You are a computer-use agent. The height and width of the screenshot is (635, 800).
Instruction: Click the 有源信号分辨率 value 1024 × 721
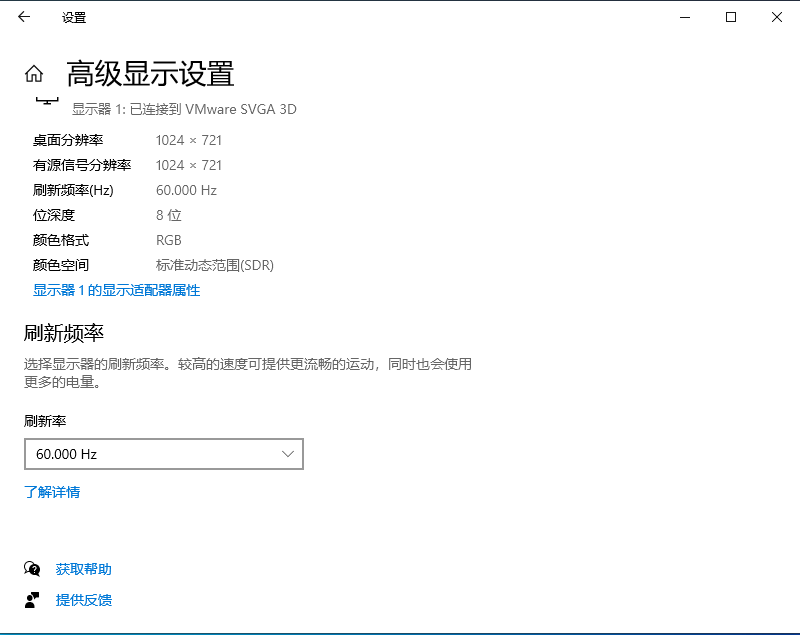pos(188,165)
